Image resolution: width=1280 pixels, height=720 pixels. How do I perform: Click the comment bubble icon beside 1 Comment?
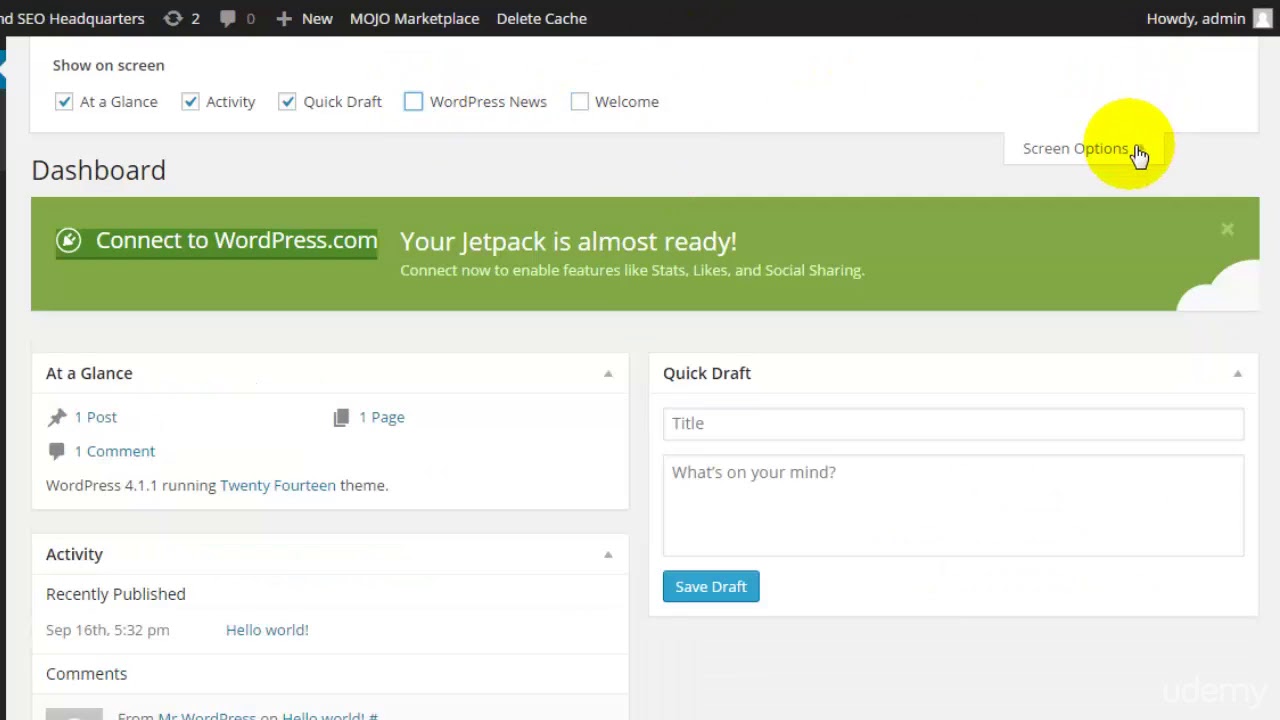(x=57, y=451)
